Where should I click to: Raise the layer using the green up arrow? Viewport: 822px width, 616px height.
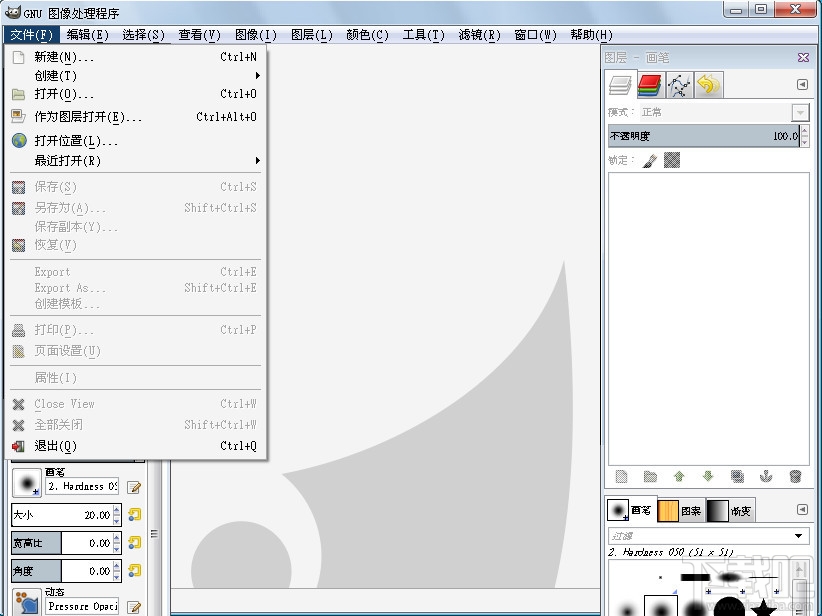click(680, 476)
